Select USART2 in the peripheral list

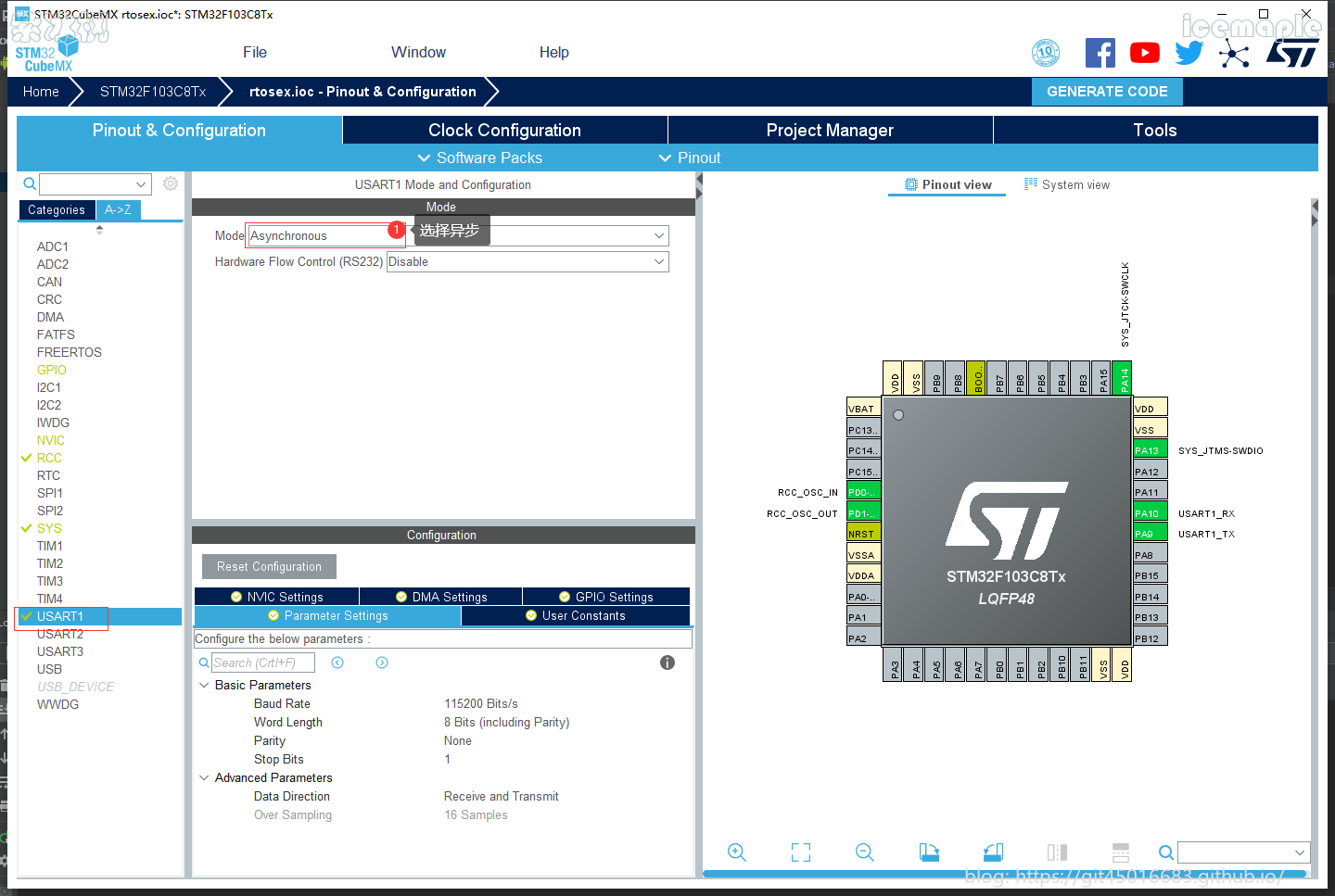[x=60, y=634]
